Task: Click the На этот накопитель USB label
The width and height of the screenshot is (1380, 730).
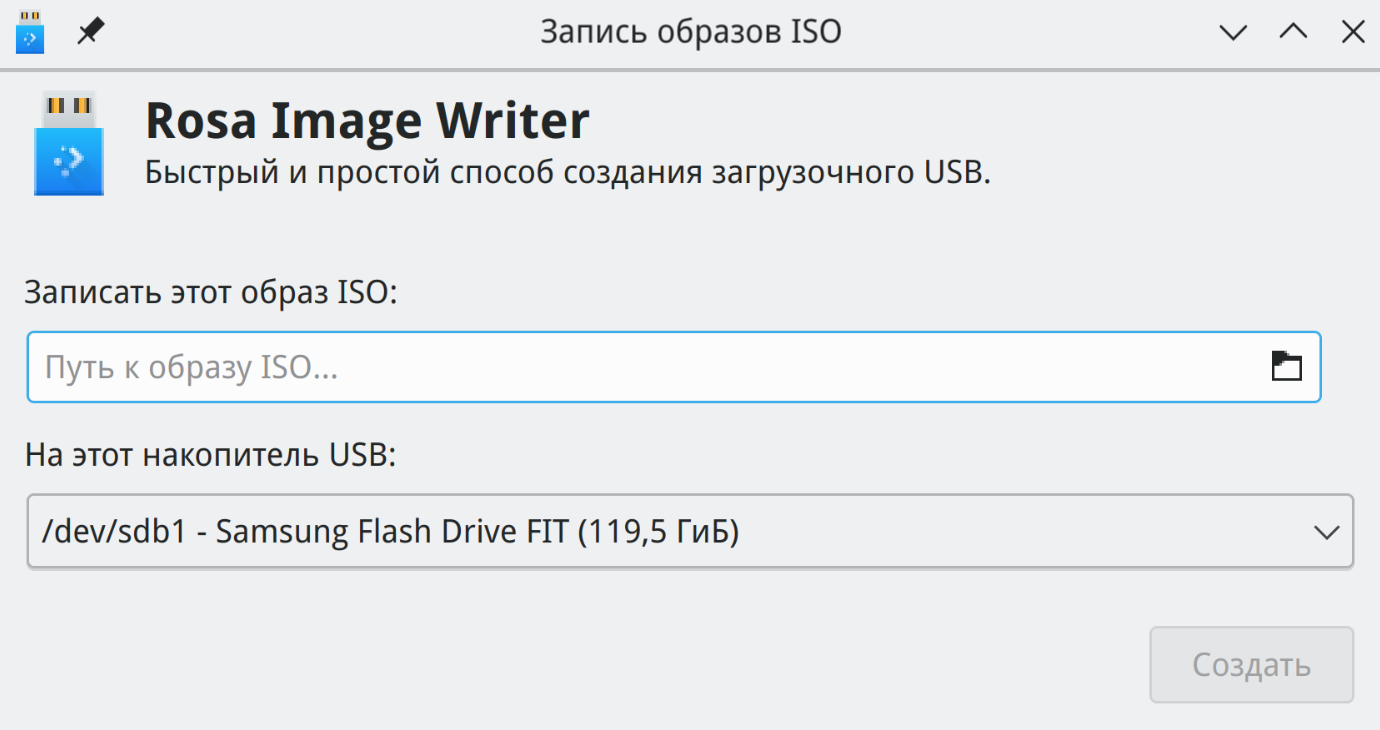Action: coord(211,456)
